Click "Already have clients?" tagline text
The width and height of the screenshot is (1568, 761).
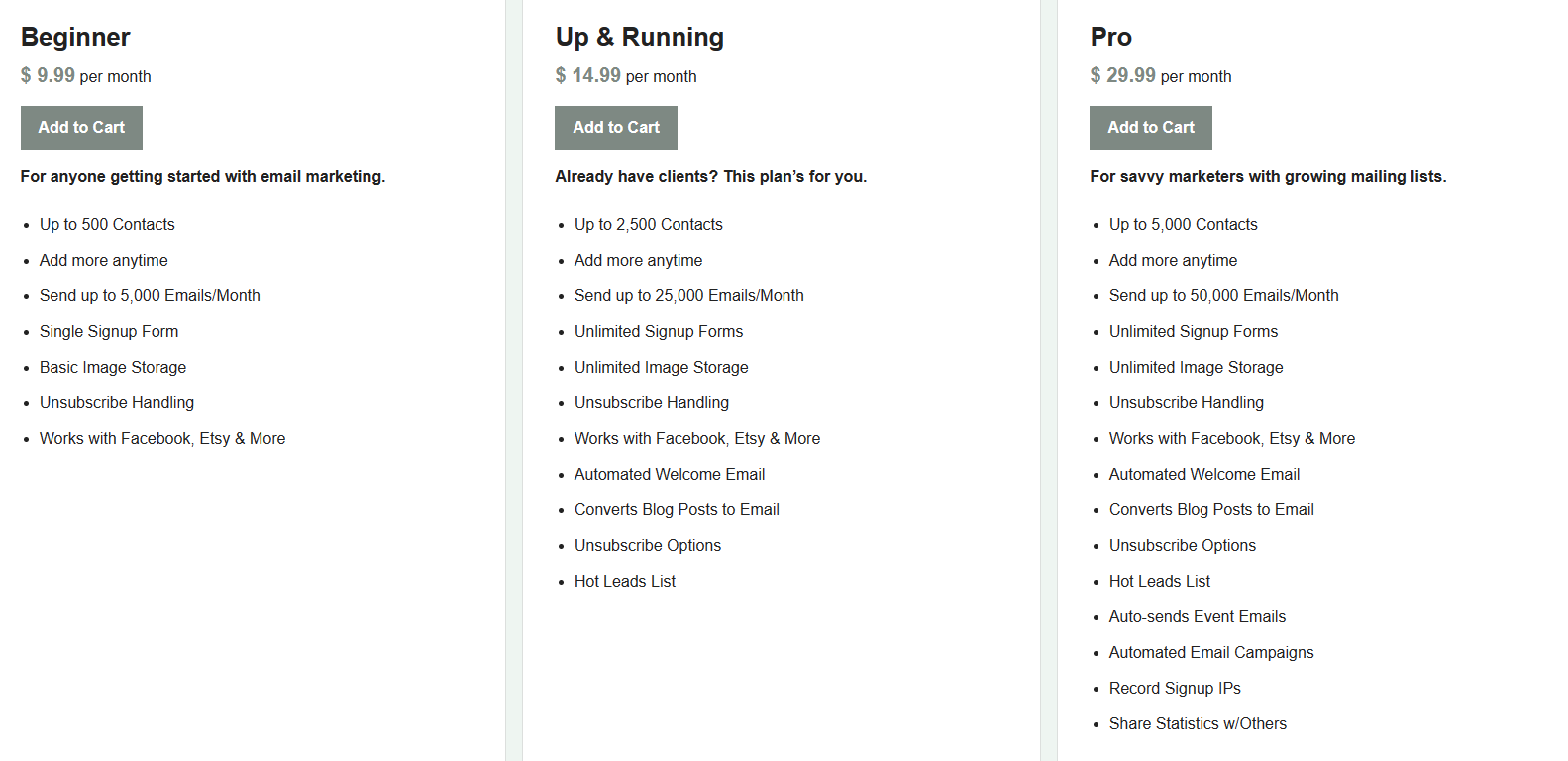(x=710, y=177)
